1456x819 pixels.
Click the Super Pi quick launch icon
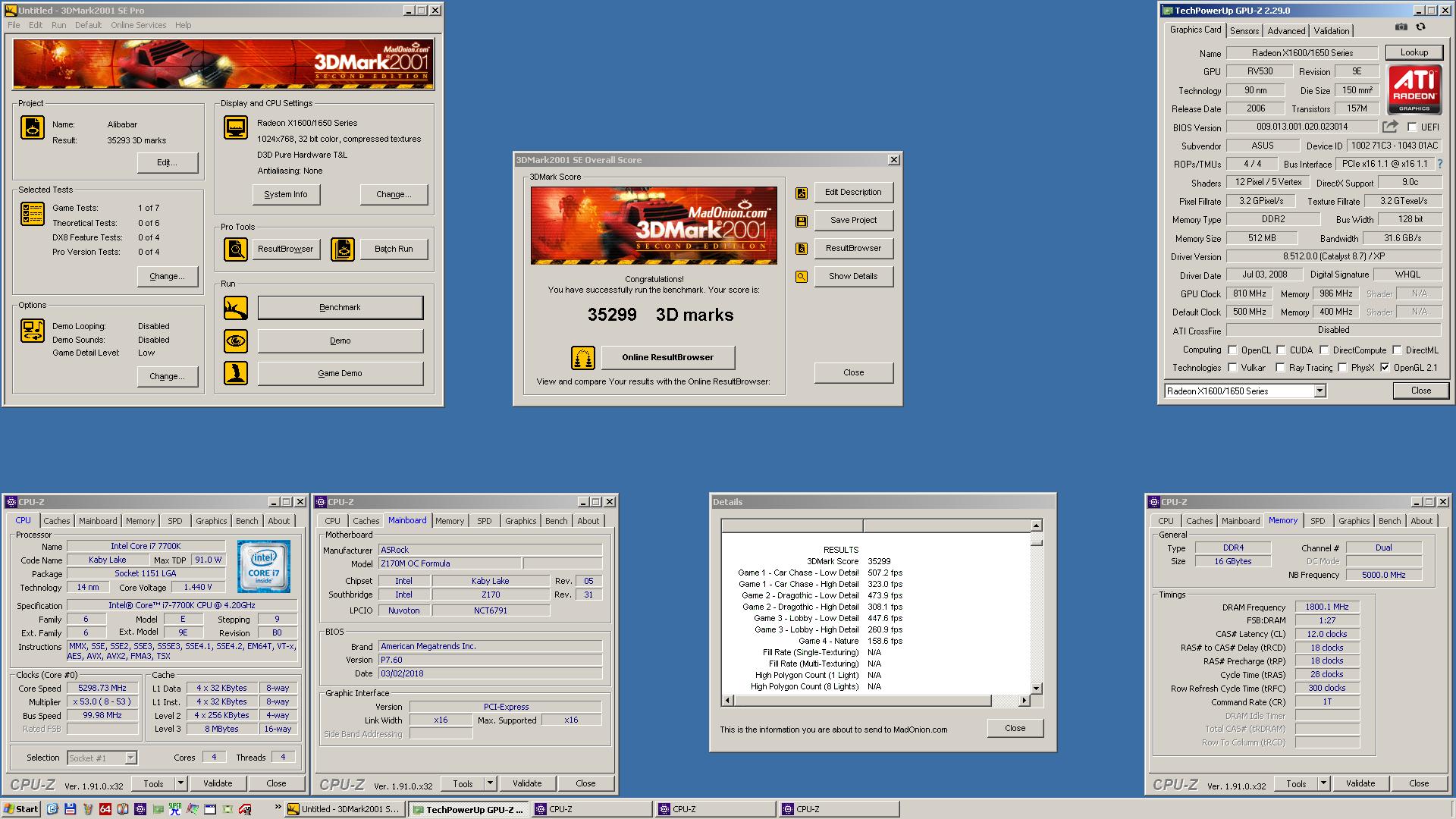coord(175,809)
